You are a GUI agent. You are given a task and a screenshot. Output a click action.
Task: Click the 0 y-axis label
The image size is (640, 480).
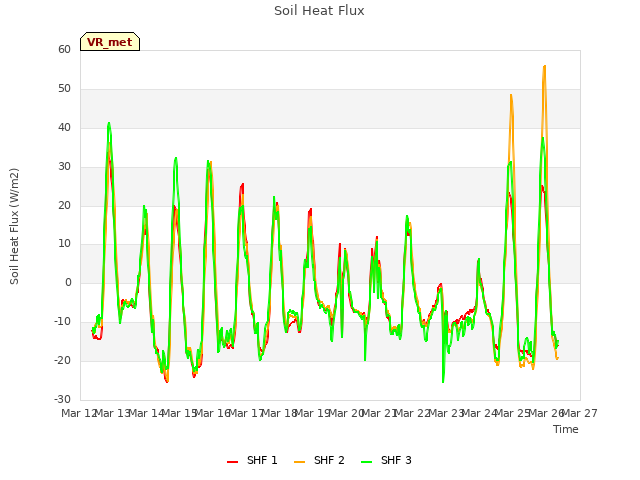(68, 282)
